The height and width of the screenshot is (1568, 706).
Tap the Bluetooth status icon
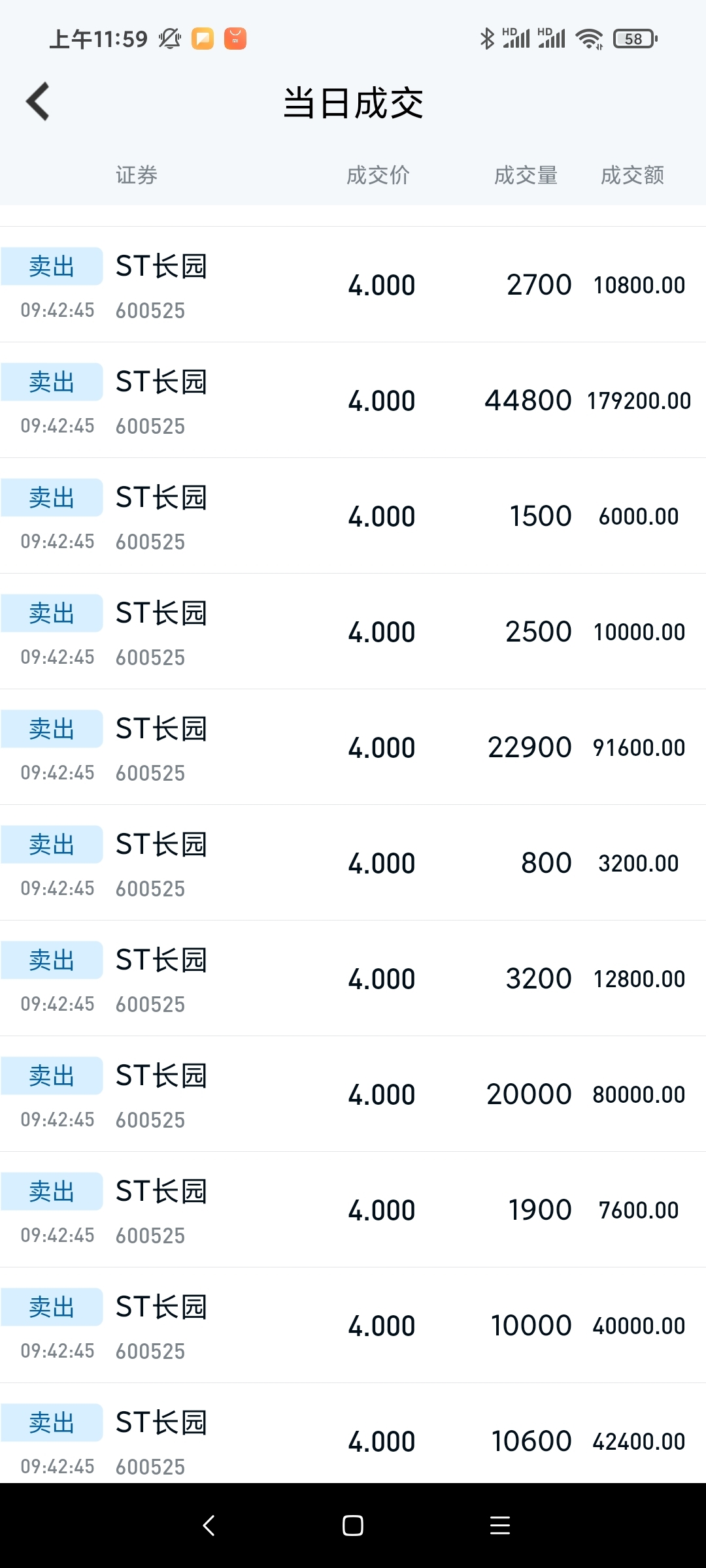(x=487, y=39)
